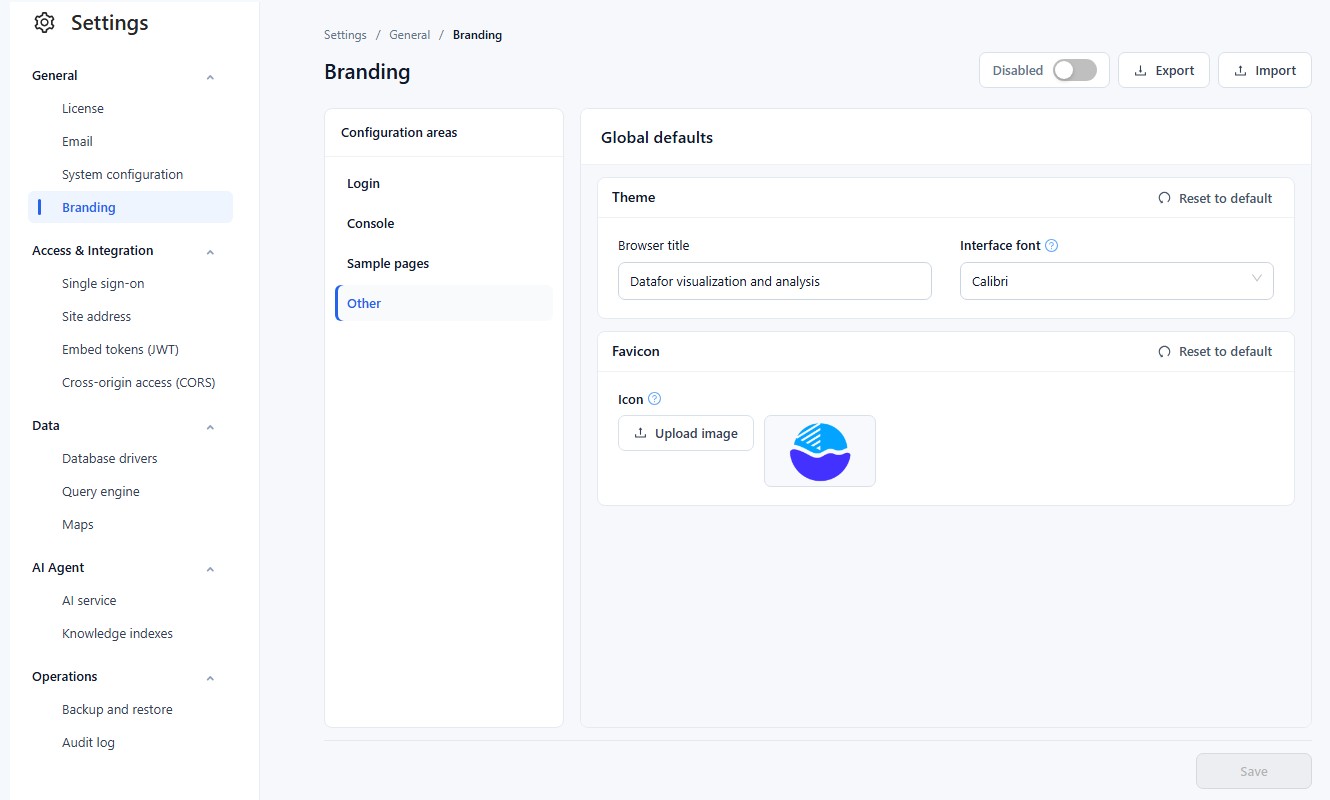
Task: Click the Save button
Action: click(x=1254, y=771)
